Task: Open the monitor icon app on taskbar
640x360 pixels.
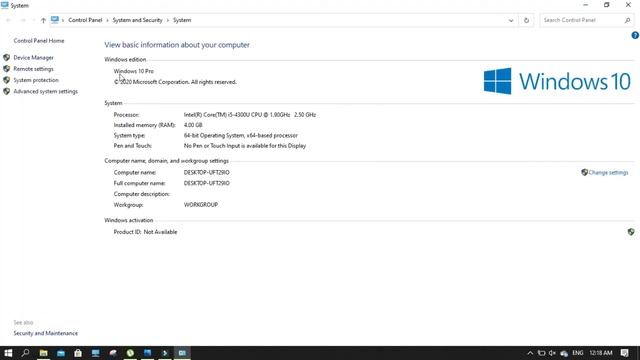Action: (96, 353)
